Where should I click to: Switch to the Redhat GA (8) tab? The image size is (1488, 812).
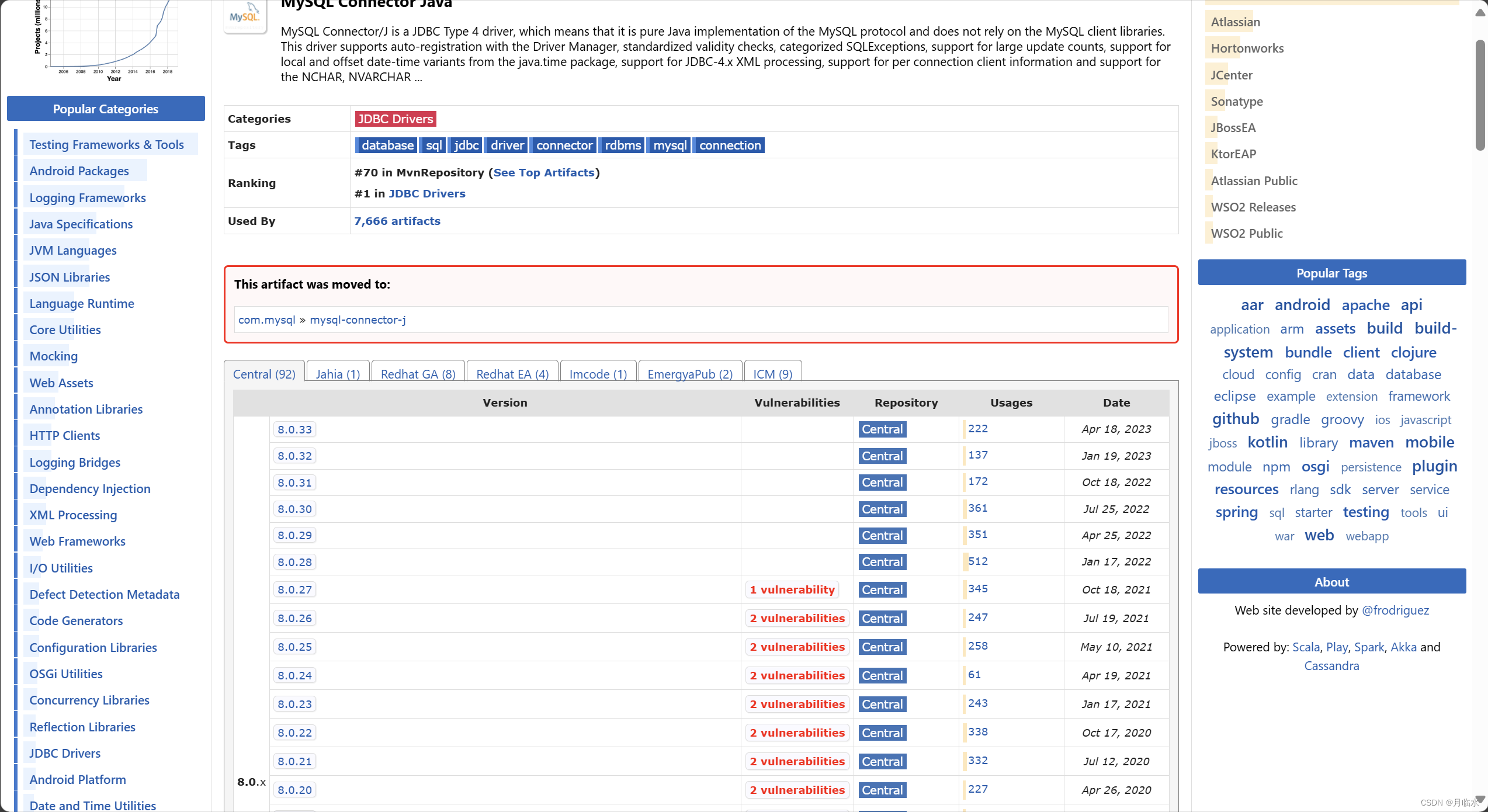tap(418, 374)
